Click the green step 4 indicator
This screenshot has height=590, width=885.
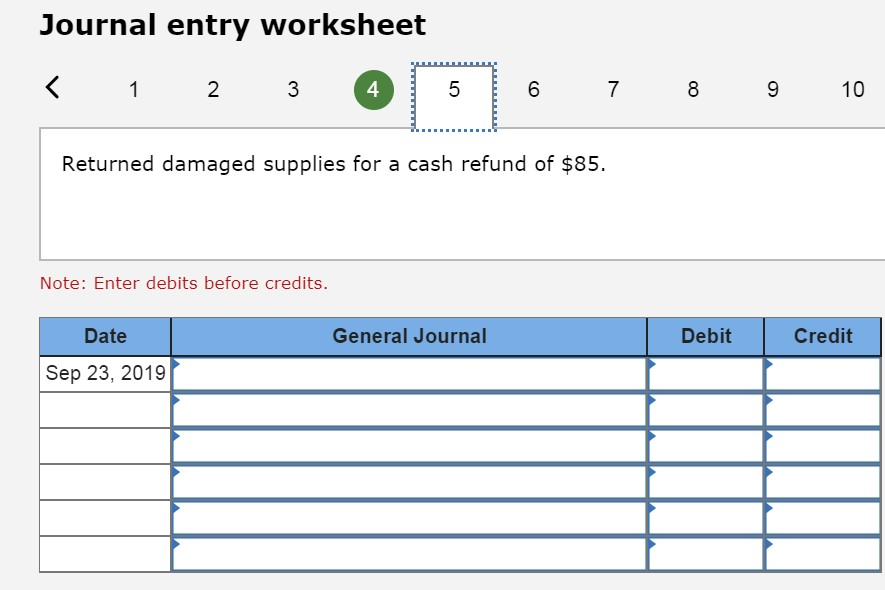tap(373, 88)
